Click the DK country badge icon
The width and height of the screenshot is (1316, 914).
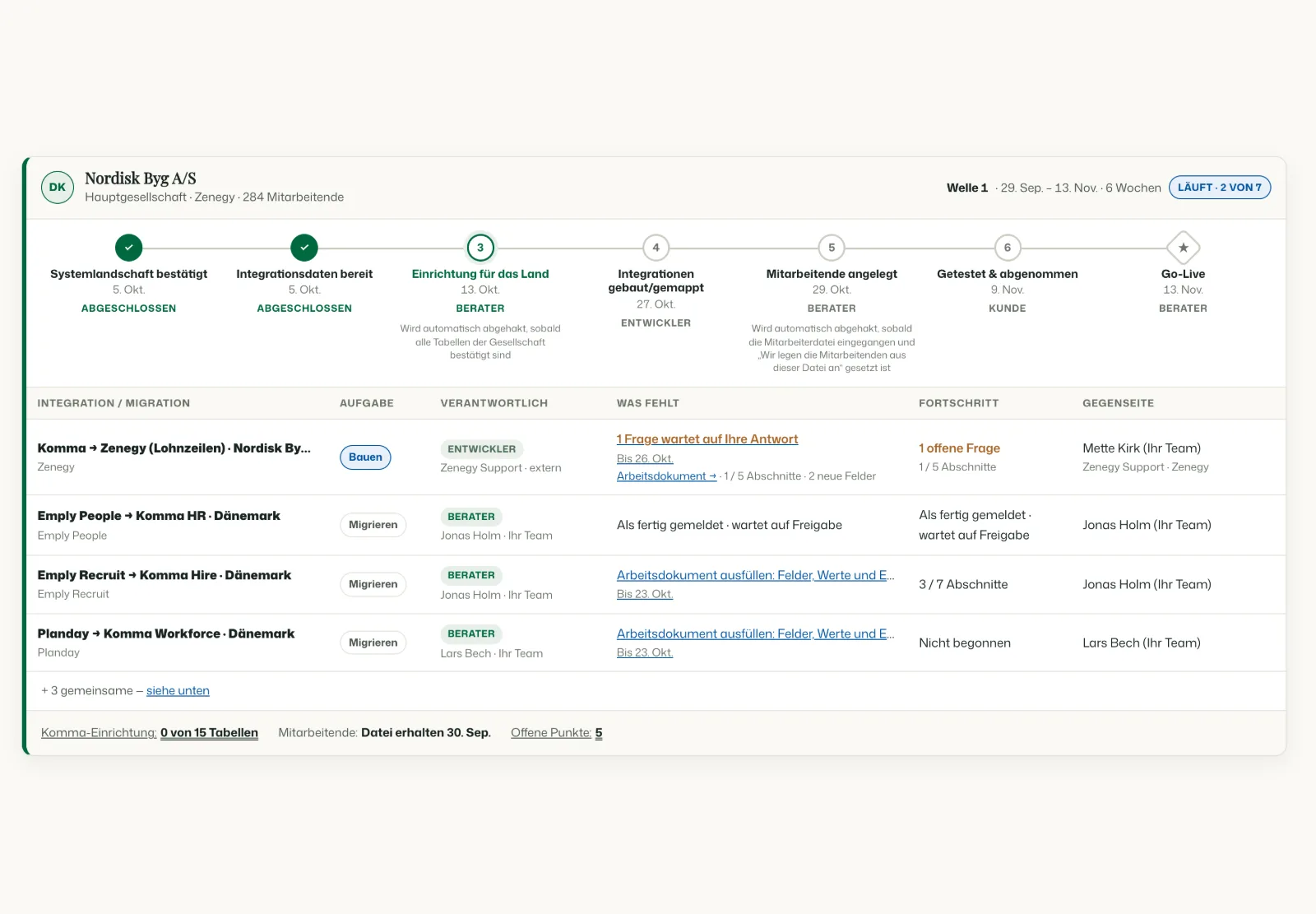point(58,188)
